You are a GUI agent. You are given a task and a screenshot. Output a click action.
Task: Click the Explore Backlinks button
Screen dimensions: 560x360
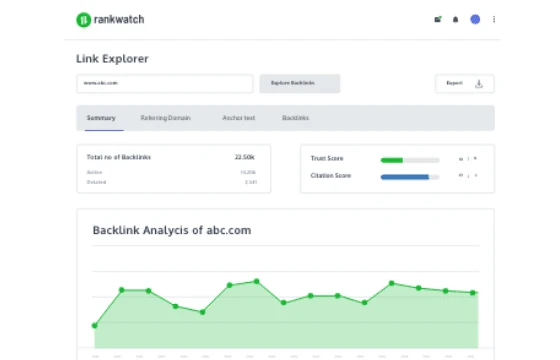click(x=300, y=84)
